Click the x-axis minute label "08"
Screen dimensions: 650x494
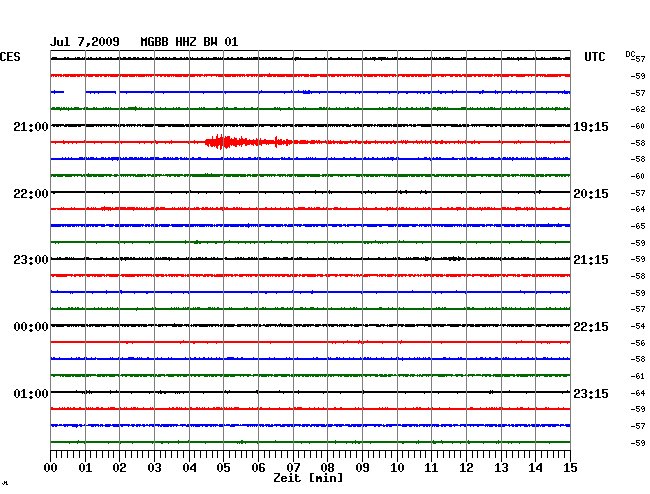tap(327, 468)
